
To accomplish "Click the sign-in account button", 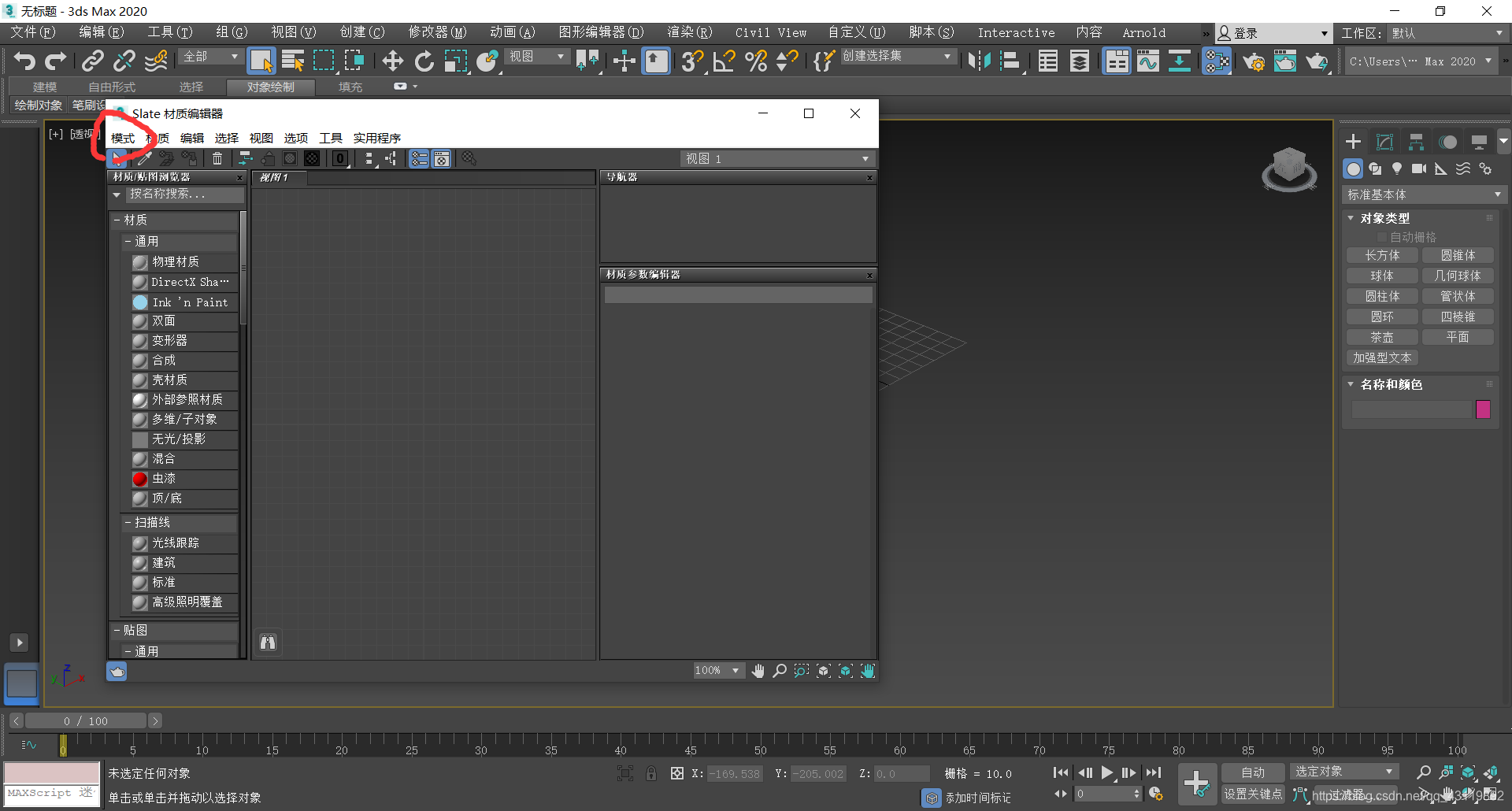I will click(x=1273, y=33).
